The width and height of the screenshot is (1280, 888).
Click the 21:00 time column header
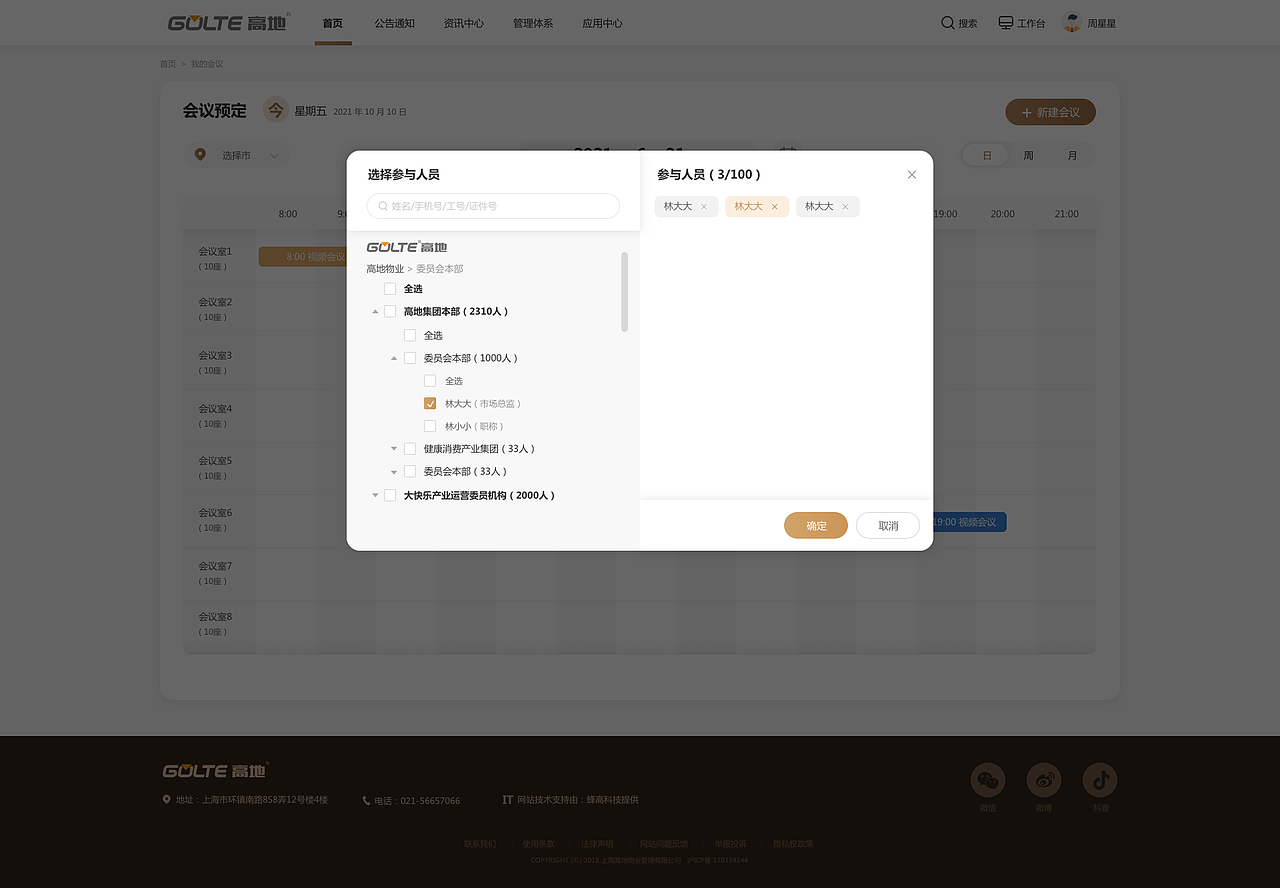click(x=1066, y=214)
